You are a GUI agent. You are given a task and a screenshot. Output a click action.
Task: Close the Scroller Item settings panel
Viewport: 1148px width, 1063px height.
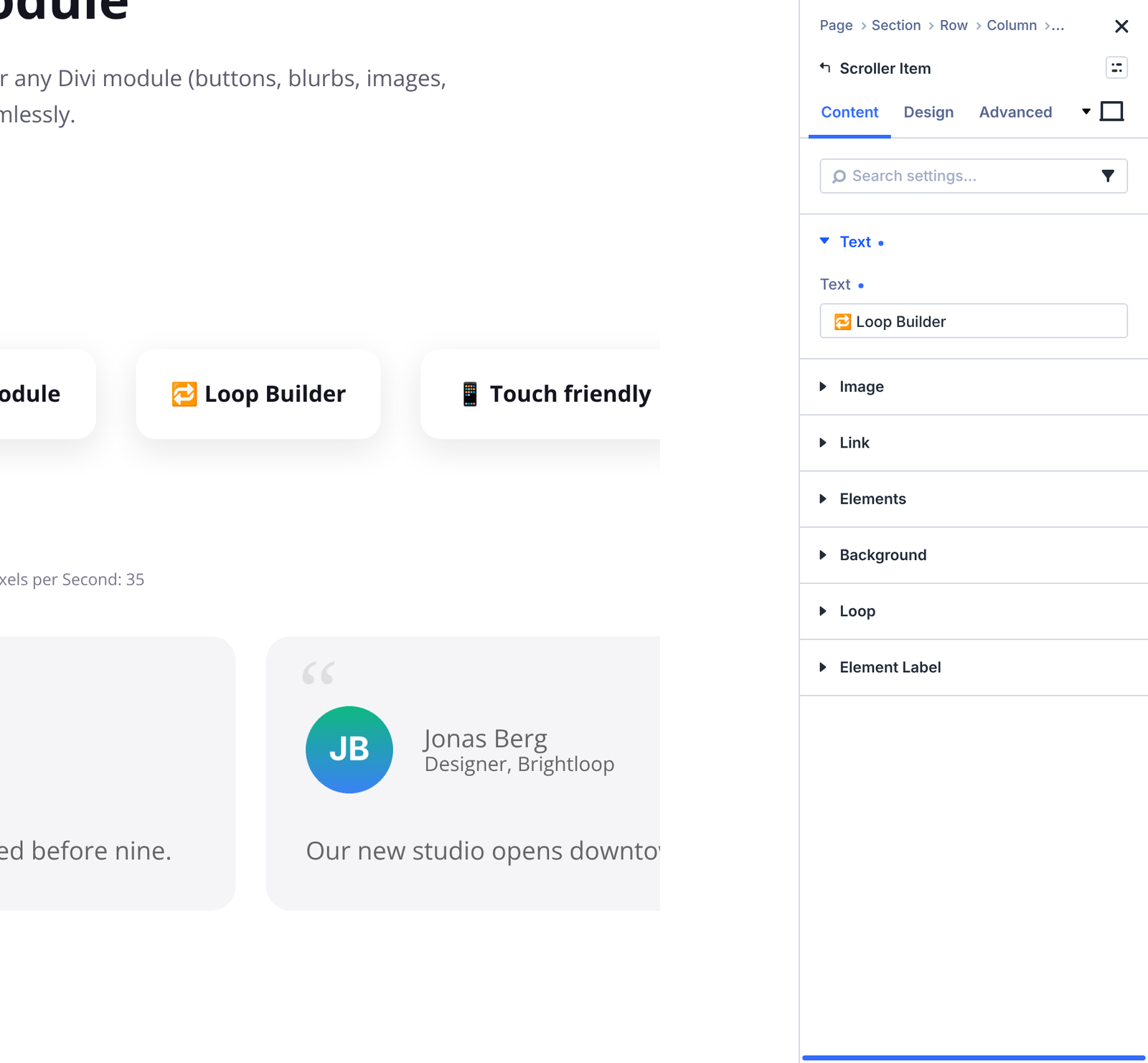pos(1121,27)
